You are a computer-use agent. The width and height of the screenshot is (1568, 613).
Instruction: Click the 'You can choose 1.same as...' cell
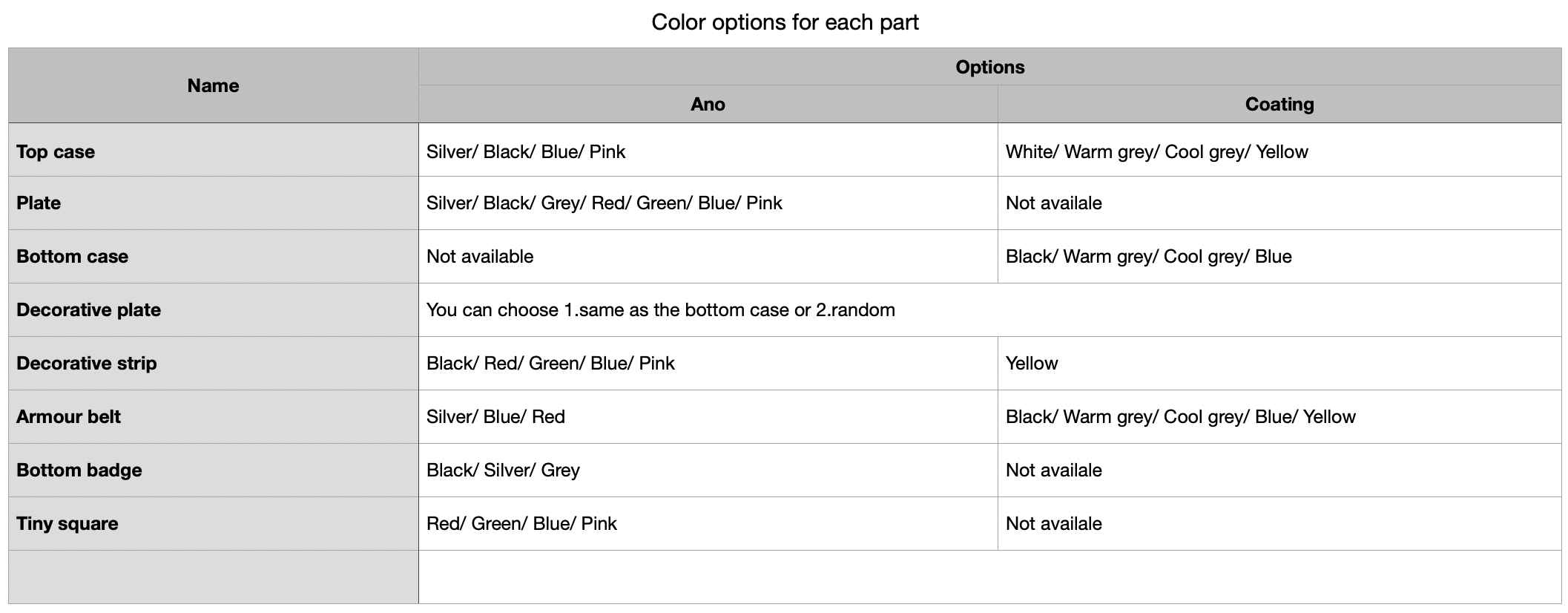tap(660, 310)
